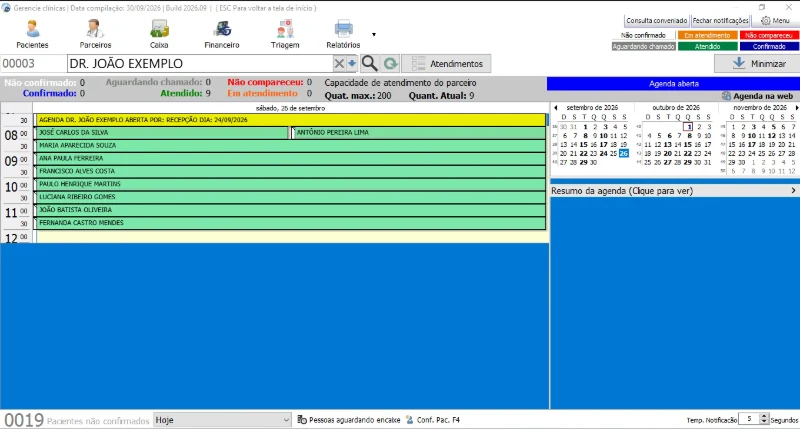Click the DR. JOÃO EXEMPLO name field

(x=200, y=64)
